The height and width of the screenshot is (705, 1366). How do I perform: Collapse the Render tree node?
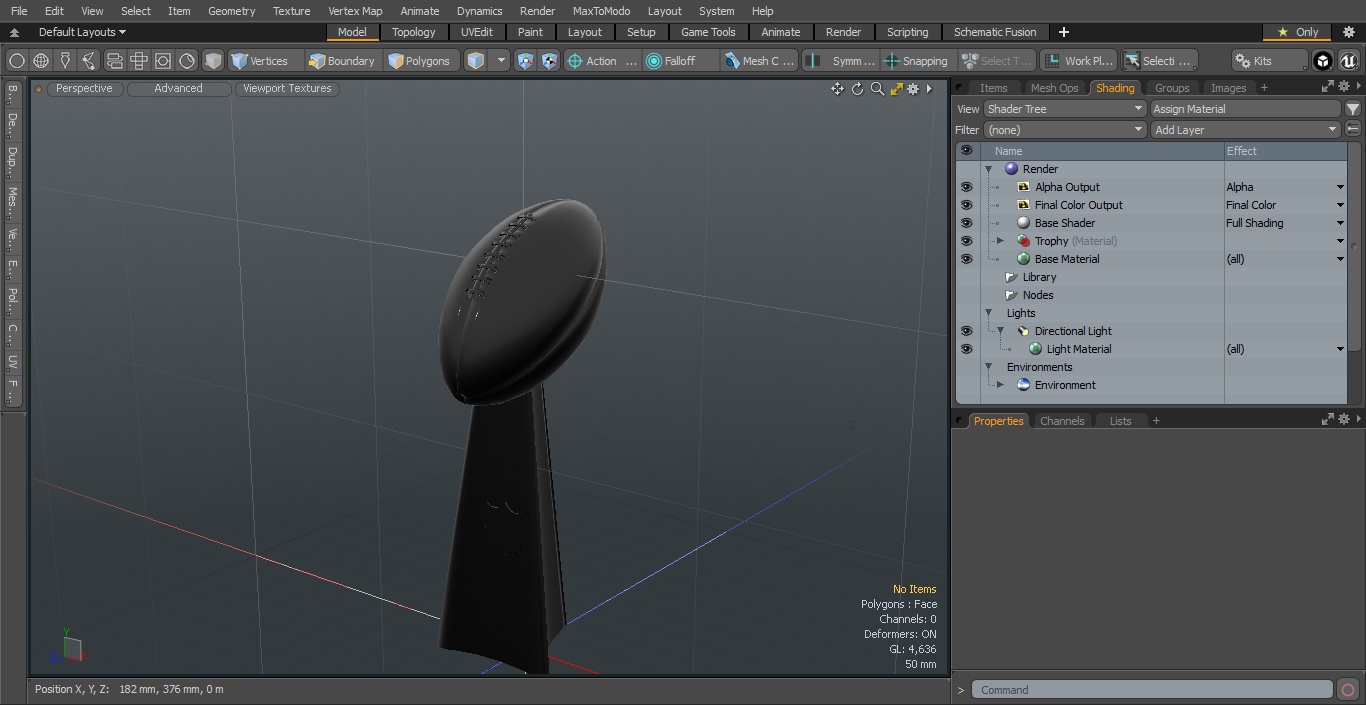coord(988,169)
